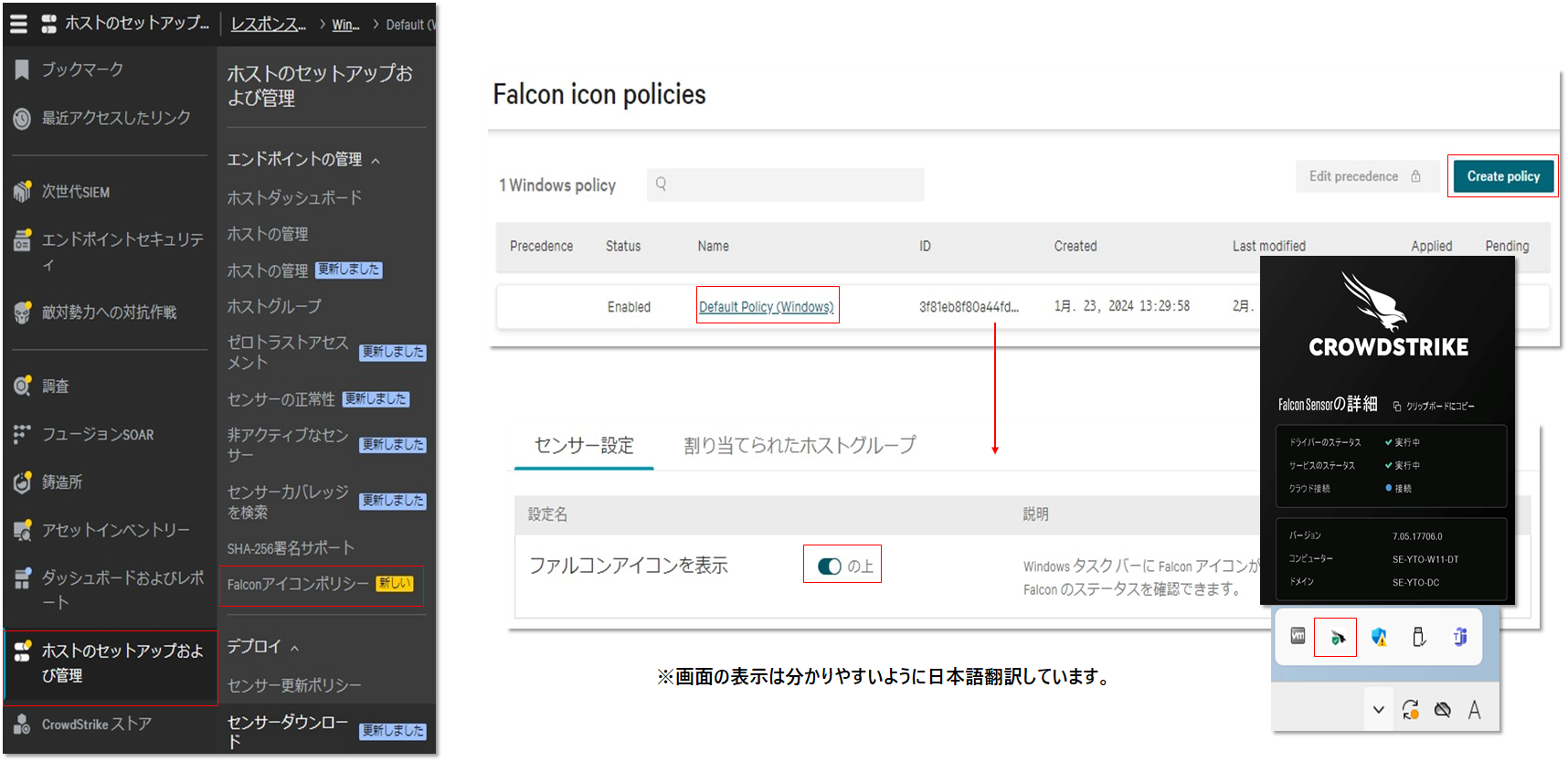Click the policy ID 3f81eb8f80a44fd...
1568x762 pixels.
969,307
